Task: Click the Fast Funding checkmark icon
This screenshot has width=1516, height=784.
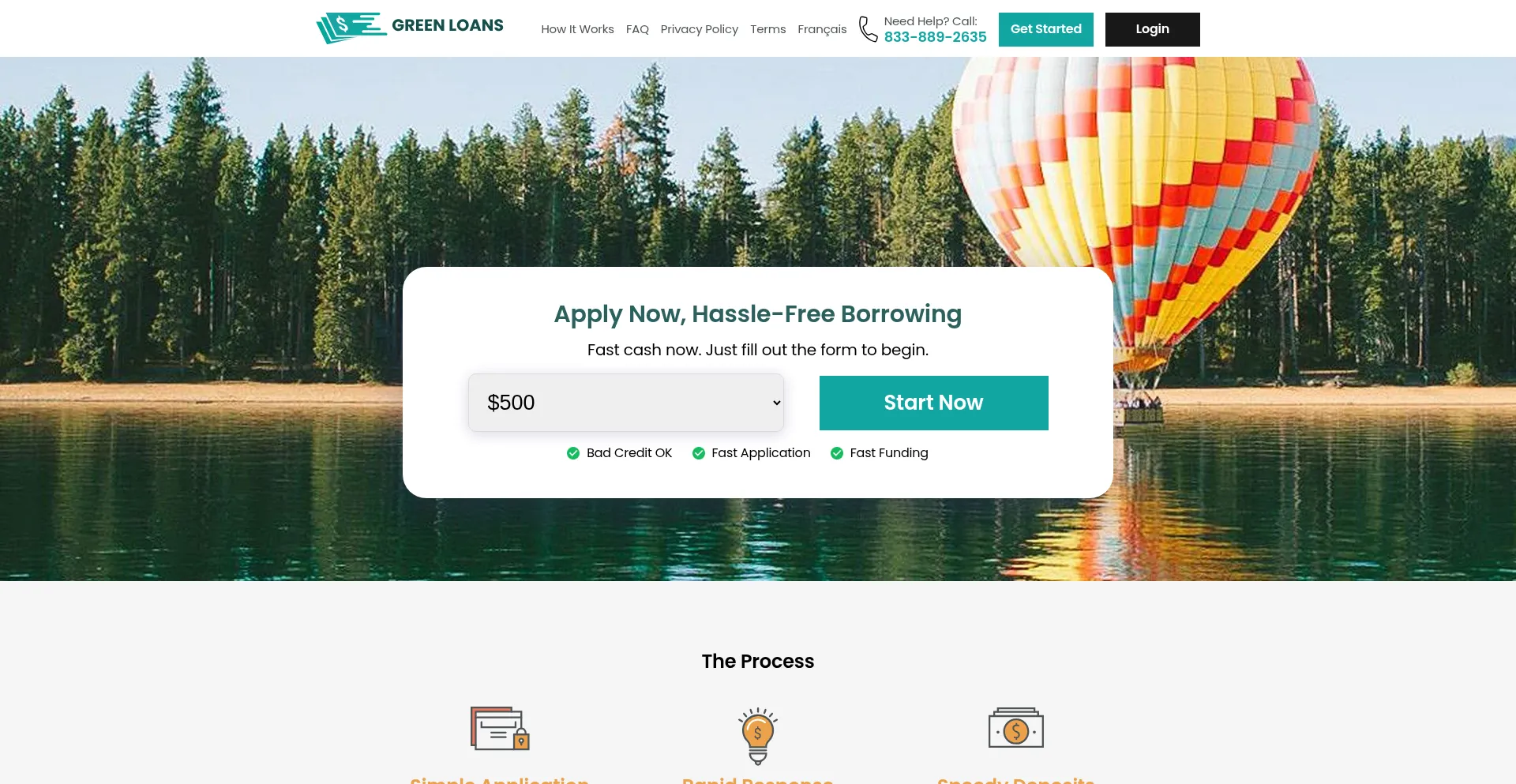Action: point(837,453)
